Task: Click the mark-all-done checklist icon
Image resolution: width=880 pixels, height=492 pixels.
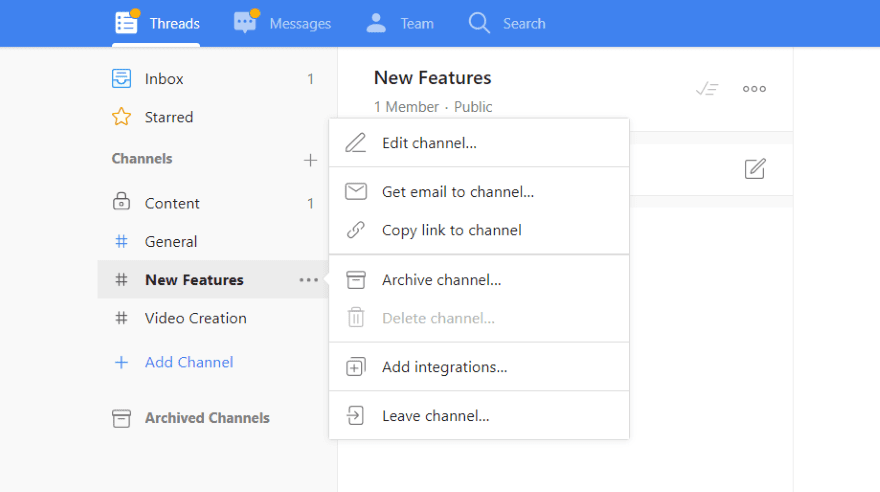Action: 707,89
